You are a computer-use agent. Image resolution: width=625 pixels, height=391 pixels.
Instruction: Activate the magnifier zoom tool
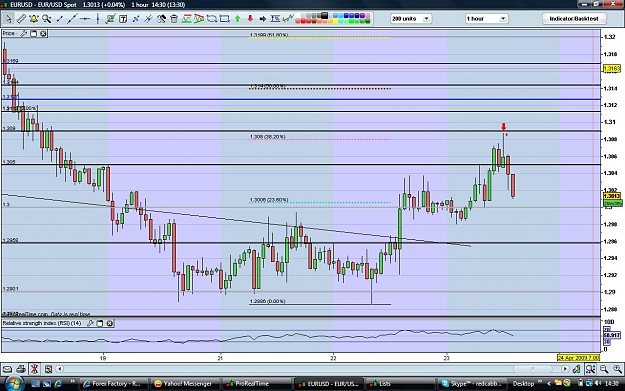[47, 19]
